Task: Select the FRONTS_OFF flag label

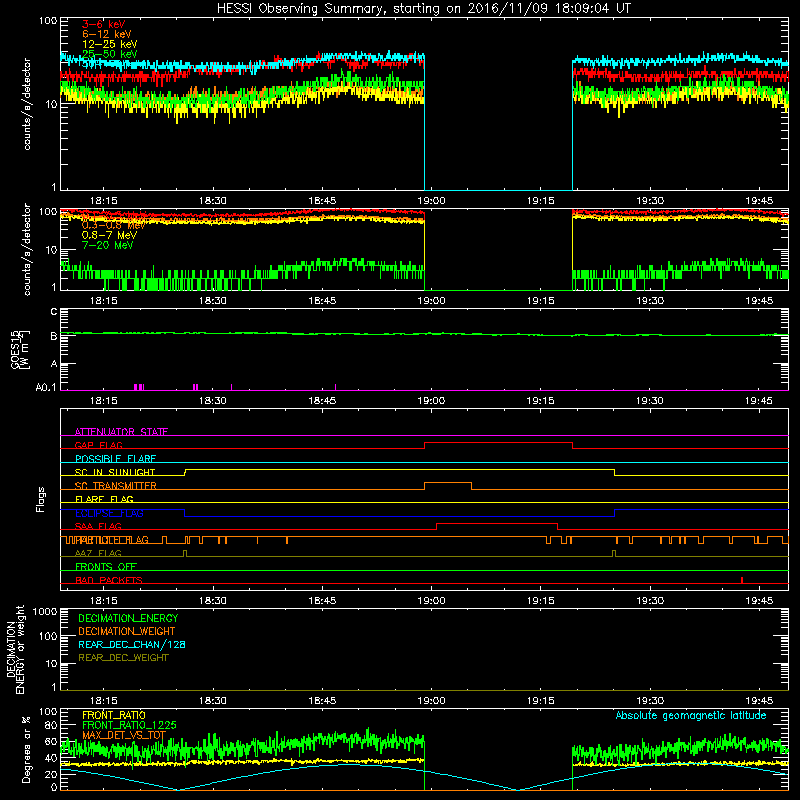Action: tap(106, 567)
